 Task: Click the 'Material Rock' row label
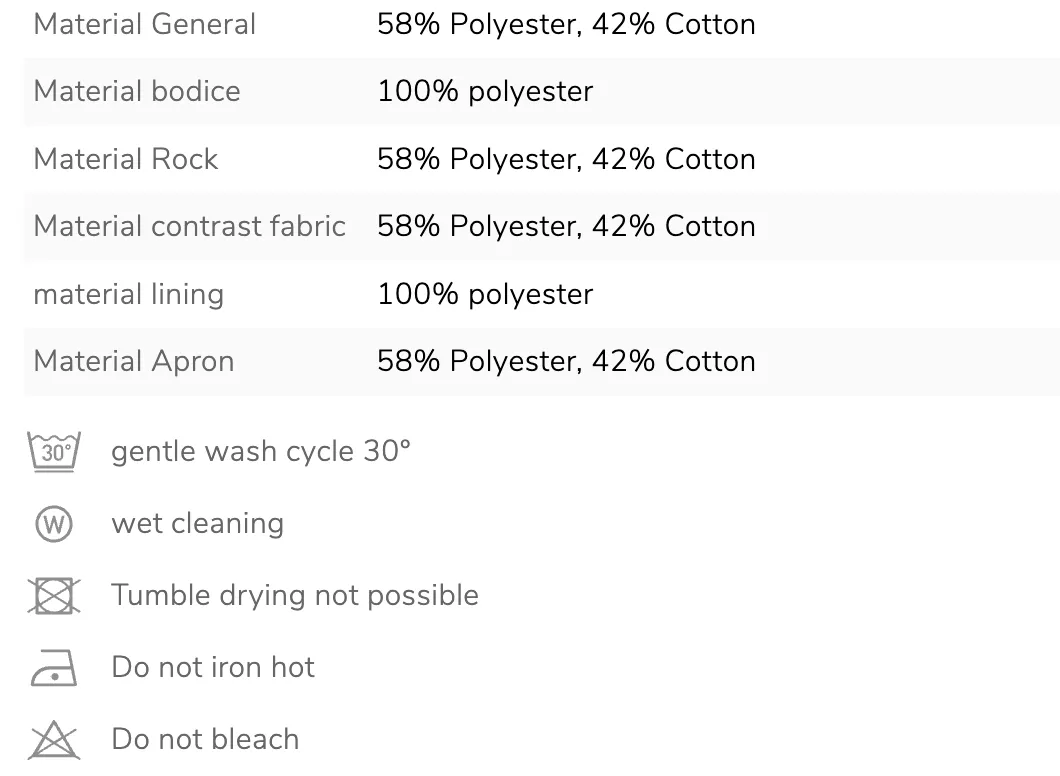coord(126,160)
